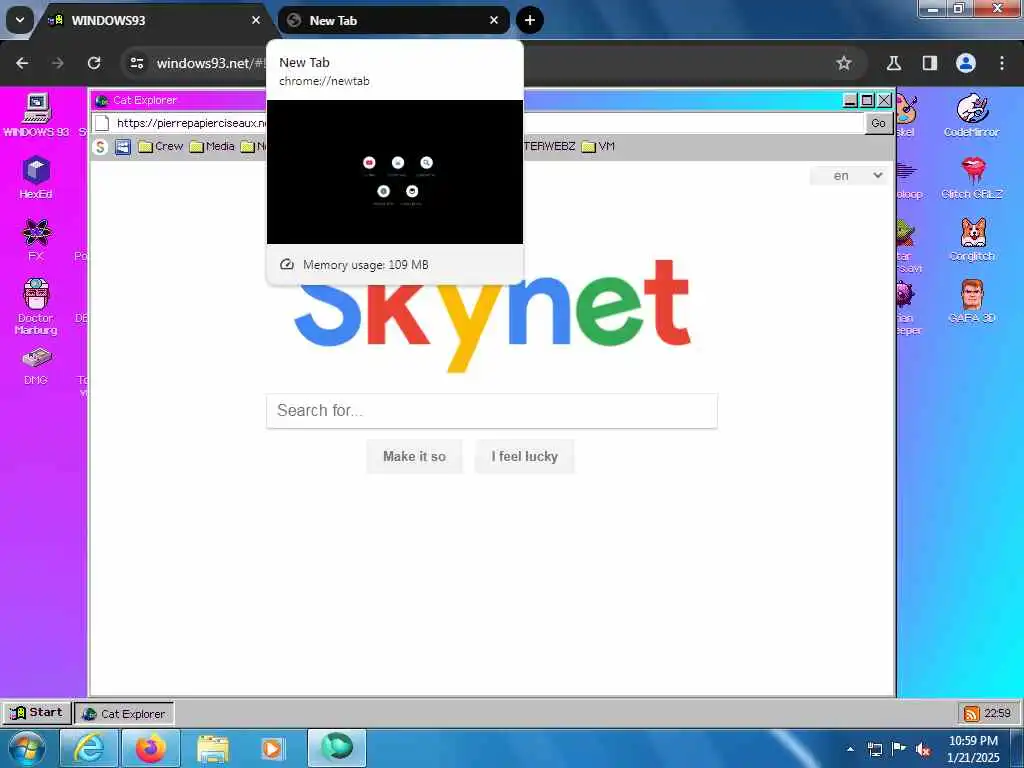The width and height of the screenshot is (1024, 768).
Task: Open Doctor Marburg desktop icon
Action: point(36,306)
